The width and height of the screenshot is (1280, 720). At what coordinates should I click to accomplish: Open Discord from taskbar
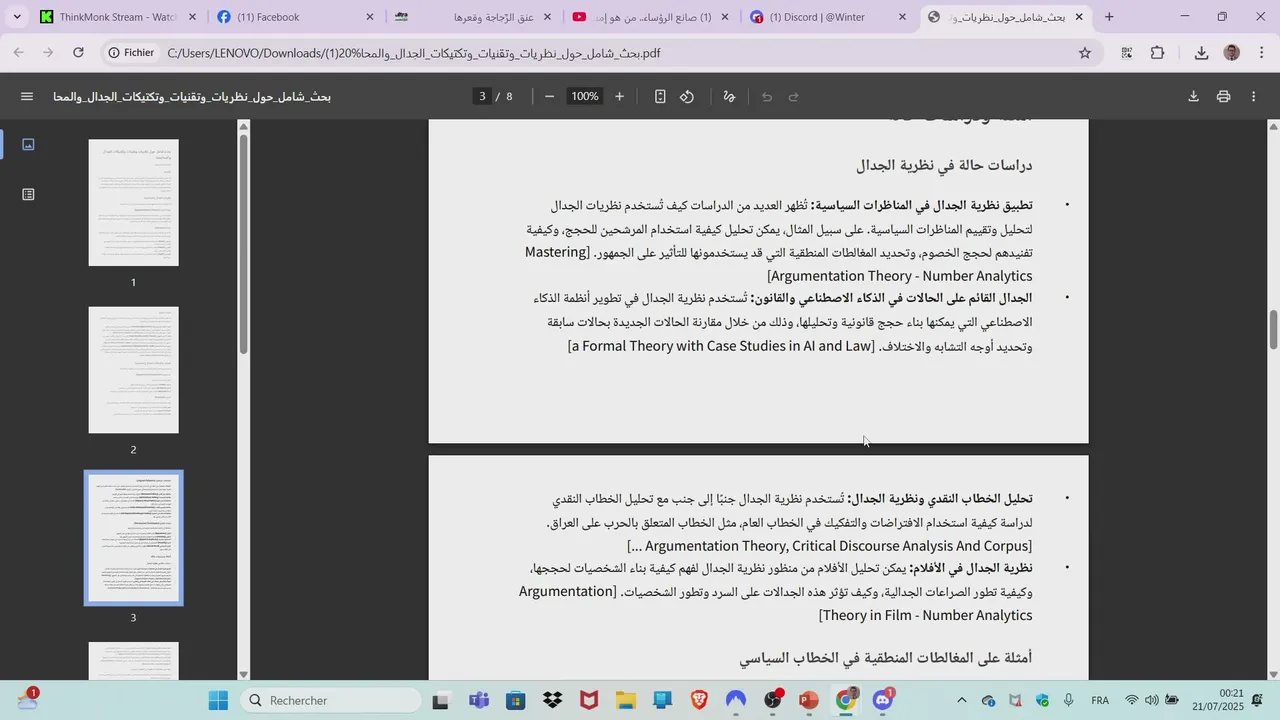pyautogui.click(x=883, y=701)
